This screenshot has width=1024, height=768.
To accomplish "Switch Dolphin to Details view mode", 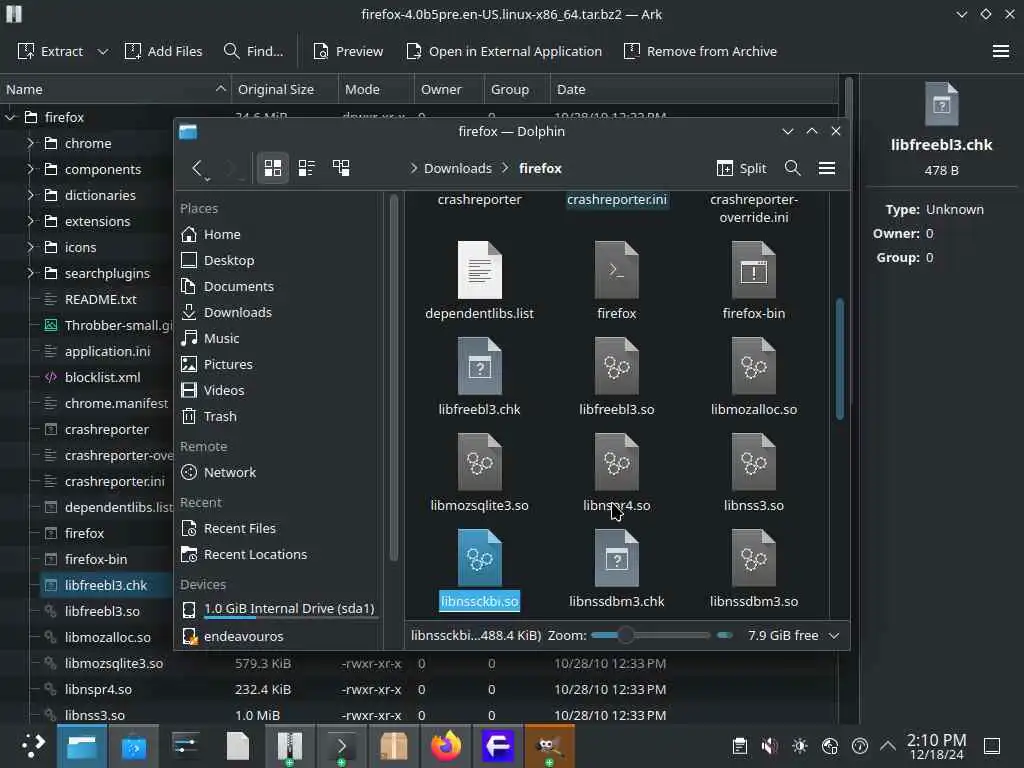I will pos(341,168).
